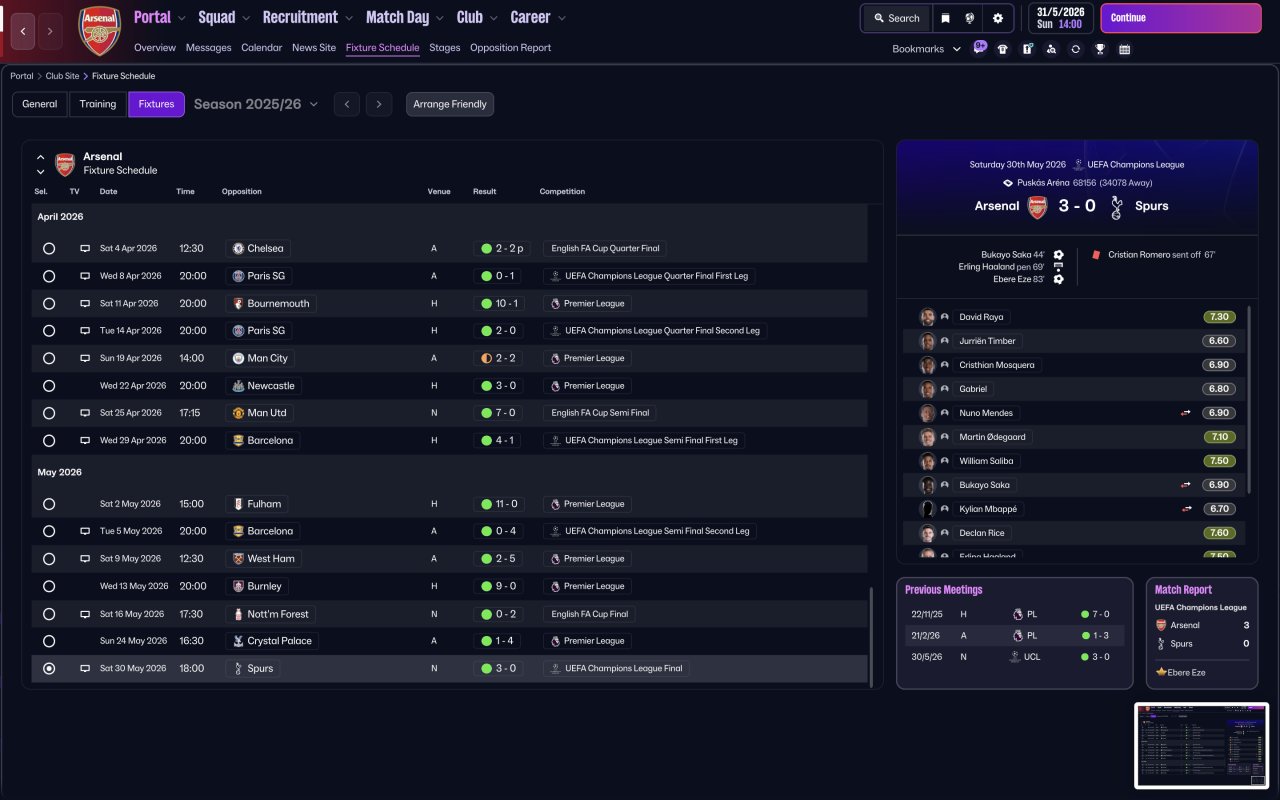Click the Newcastle club badge

coord(238,385)
